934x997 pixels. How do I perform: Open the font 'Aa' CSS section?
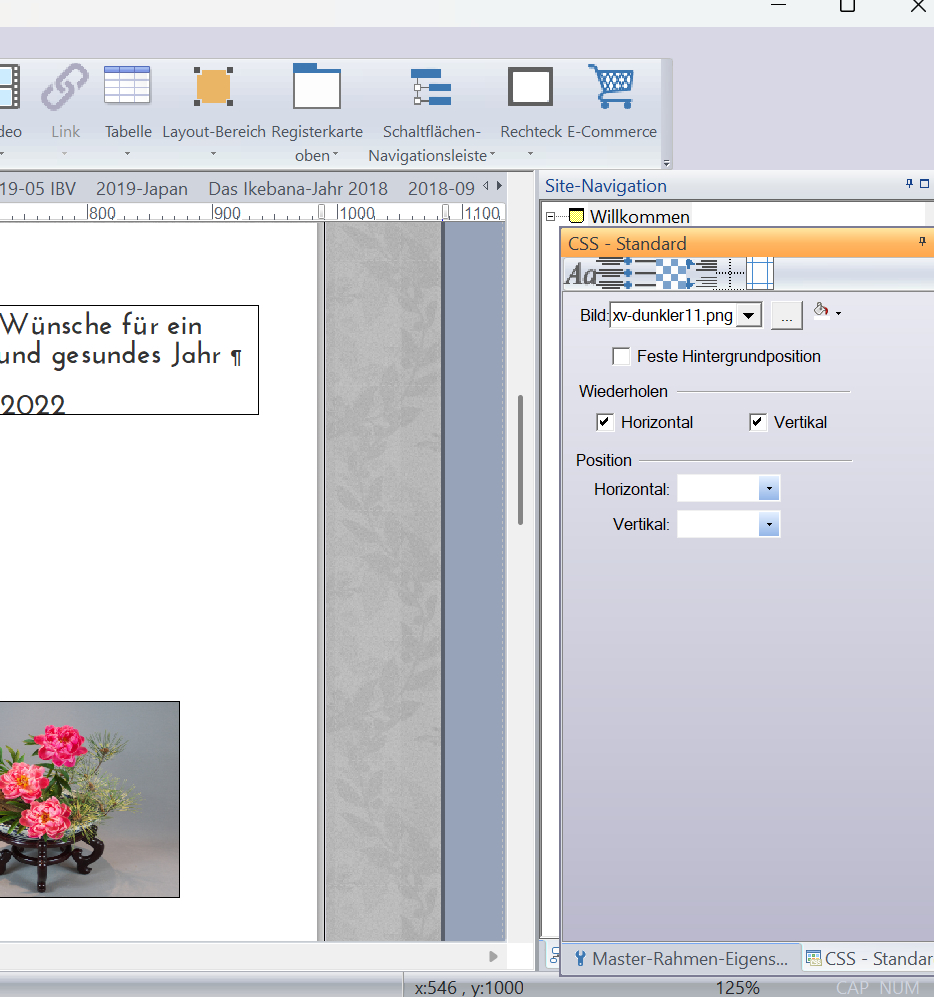580,273
